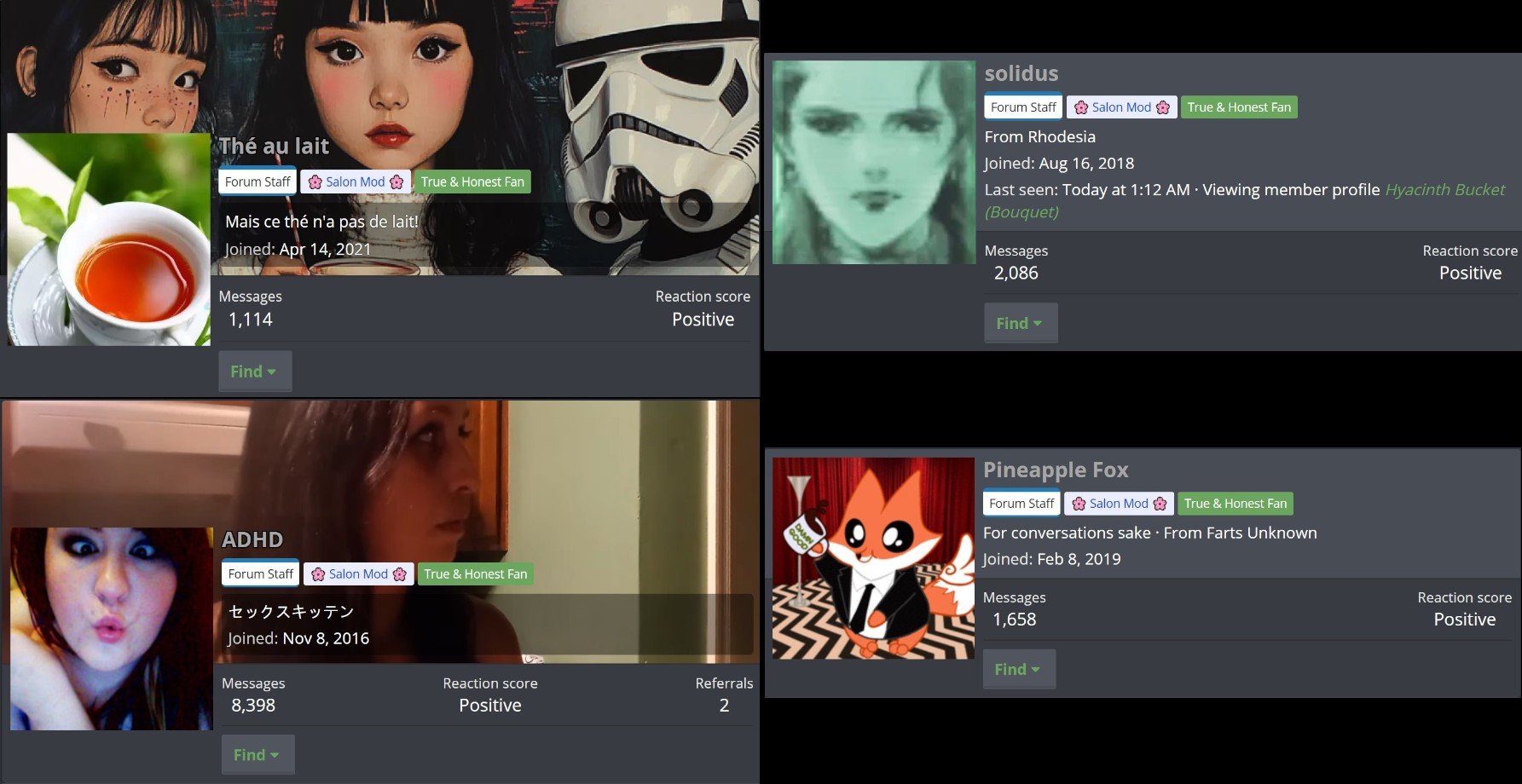The height and width of the screenshot is (784, 1522).
Task: Click the Thé au lait username
Action: (274, 147)
